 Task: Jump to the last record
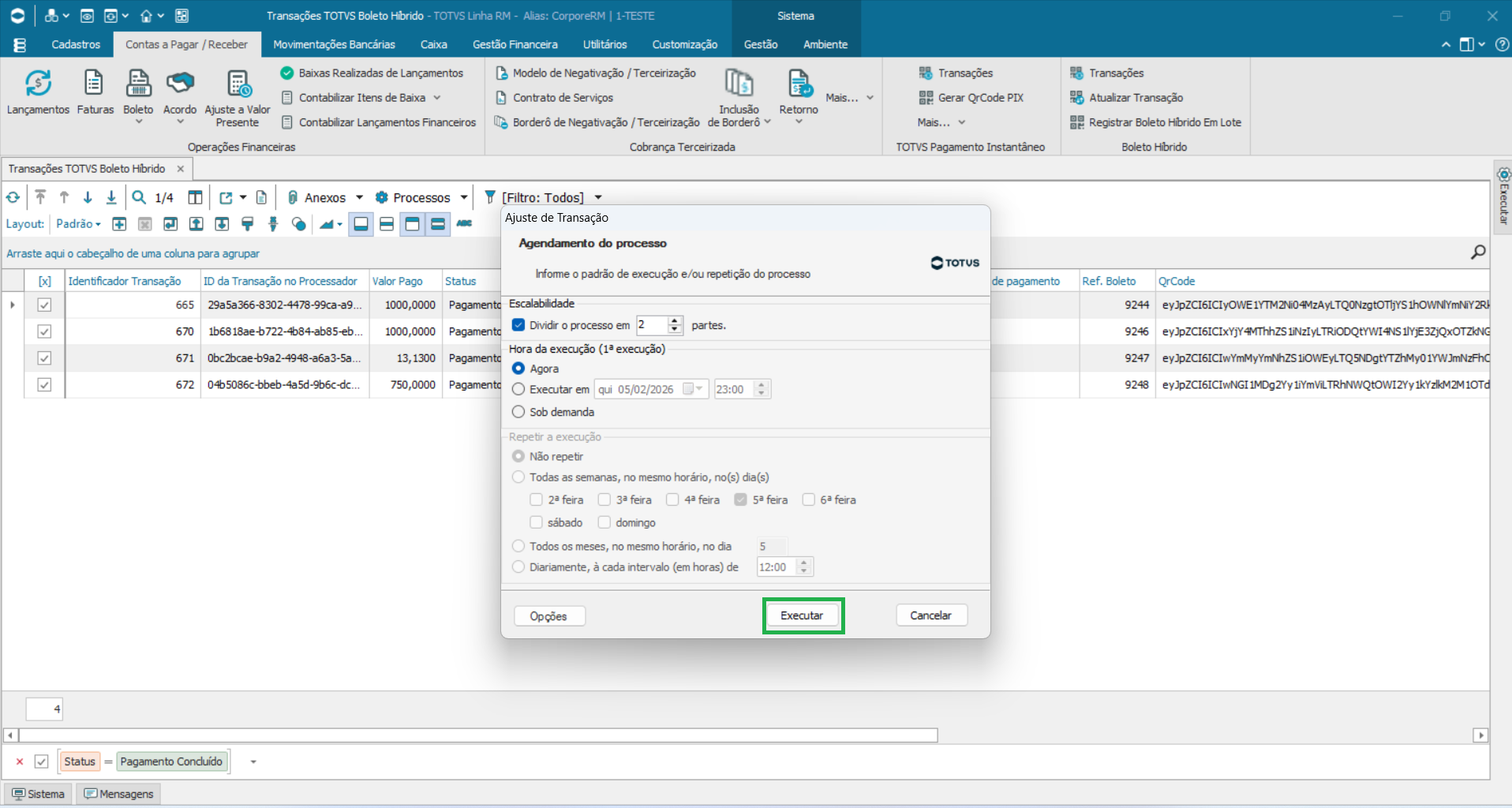click(x=111, y=197)
